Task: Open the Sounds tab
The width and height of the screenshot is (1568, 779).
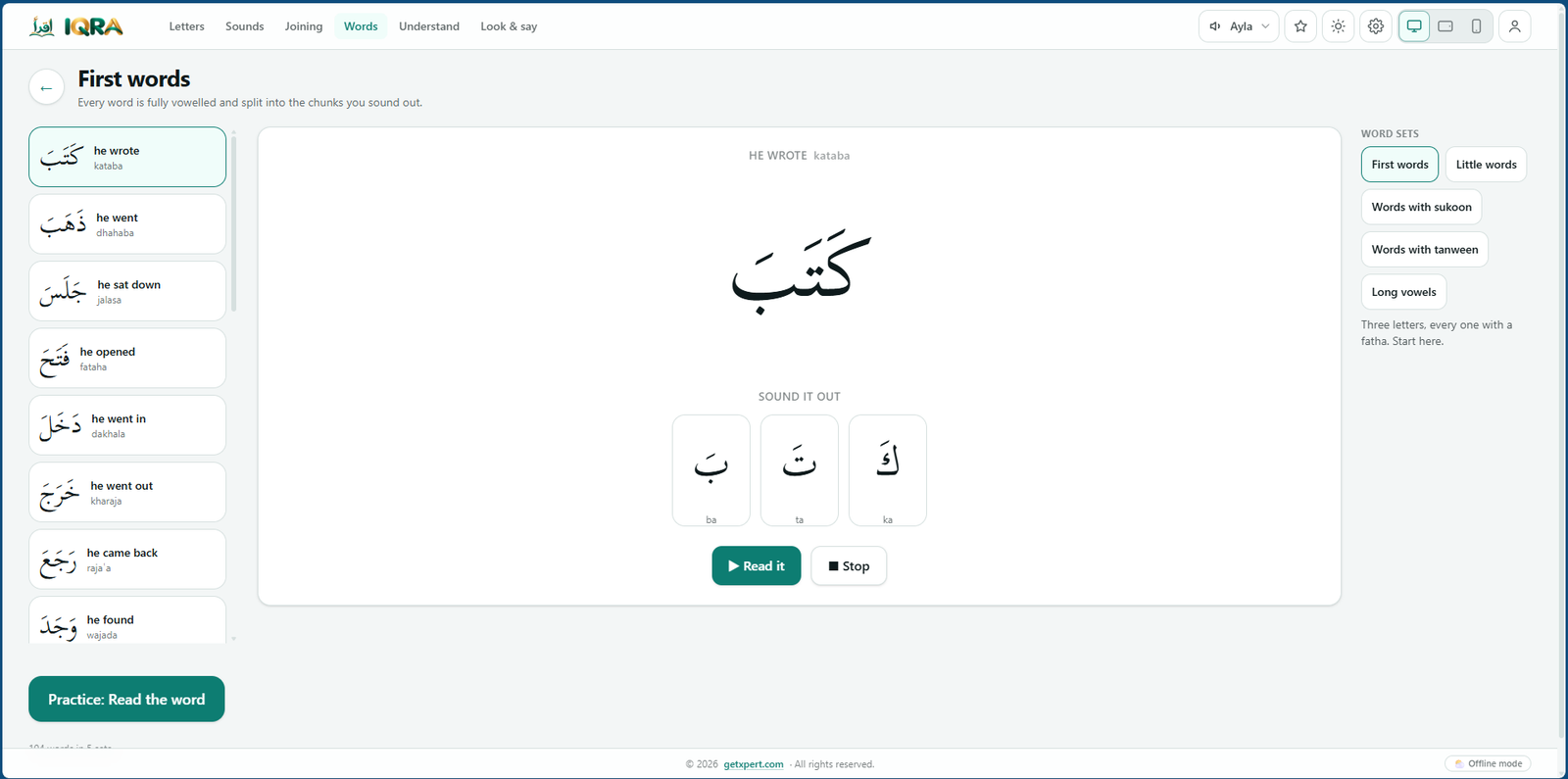Action: coord(245,26)
